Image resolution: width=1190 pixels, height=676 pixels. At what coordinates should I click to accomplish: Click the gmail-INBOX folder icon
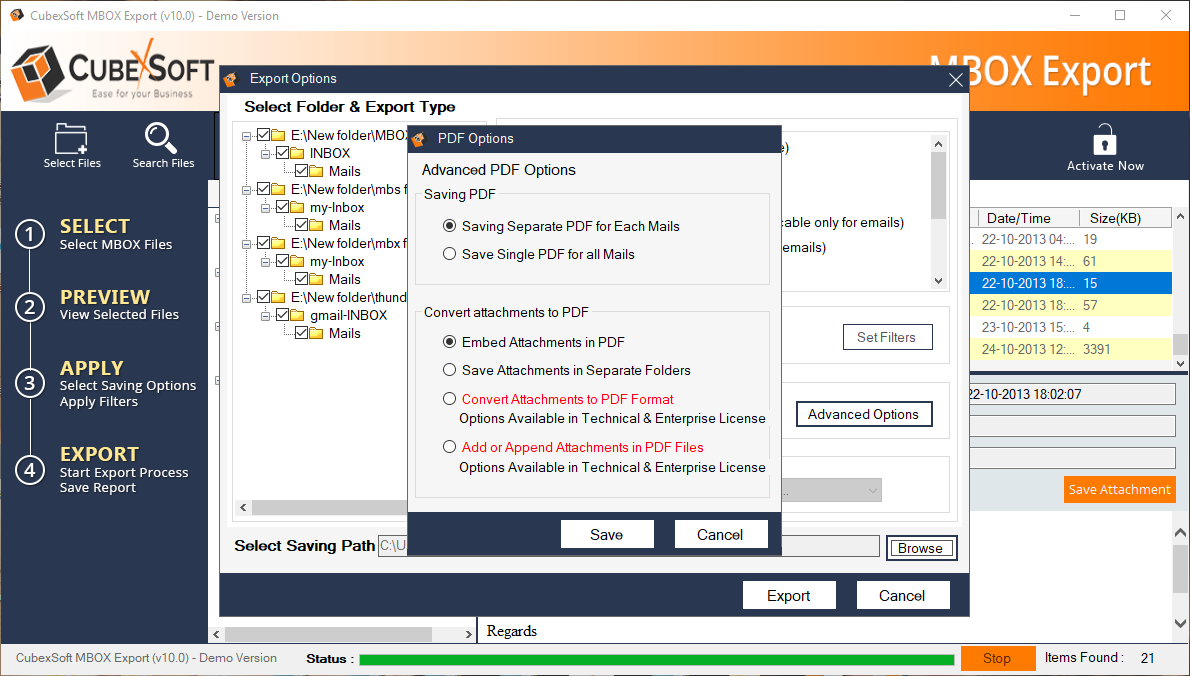point(298,315)
